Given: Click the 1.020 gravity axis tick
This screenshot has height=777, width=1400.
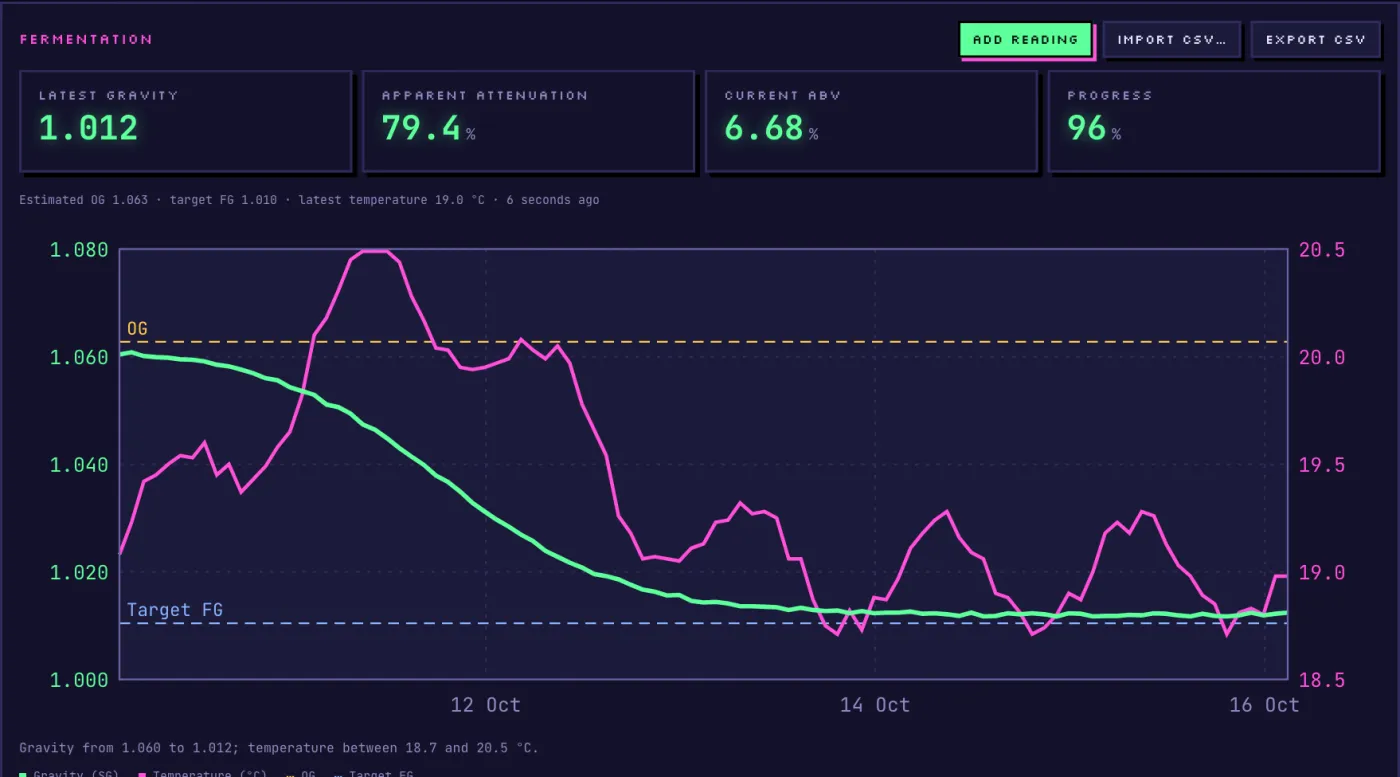Looking at the screenshot, I should click(79, 572).
